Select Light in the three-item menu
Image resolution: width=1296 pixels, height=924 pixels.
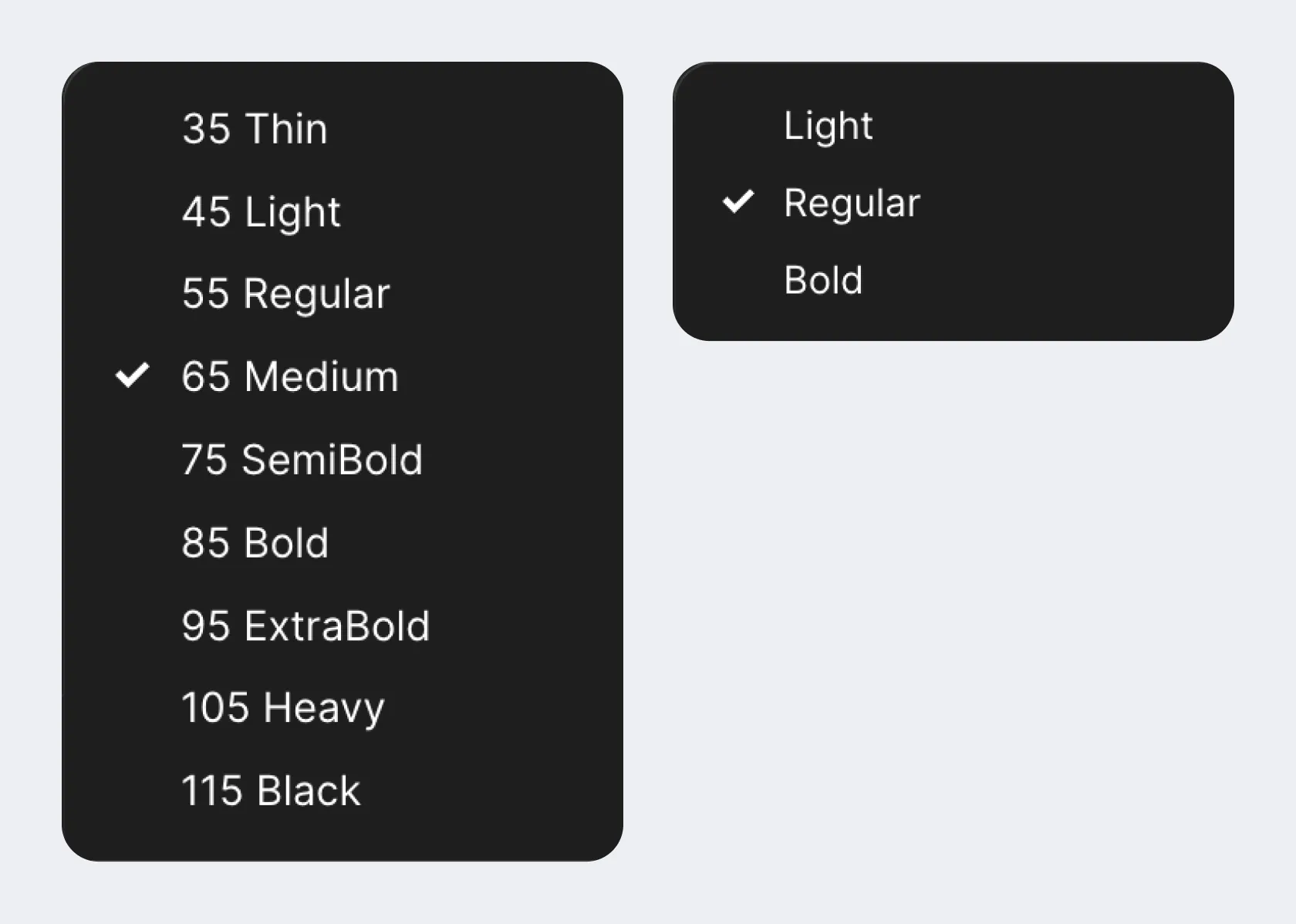point(828,126)
